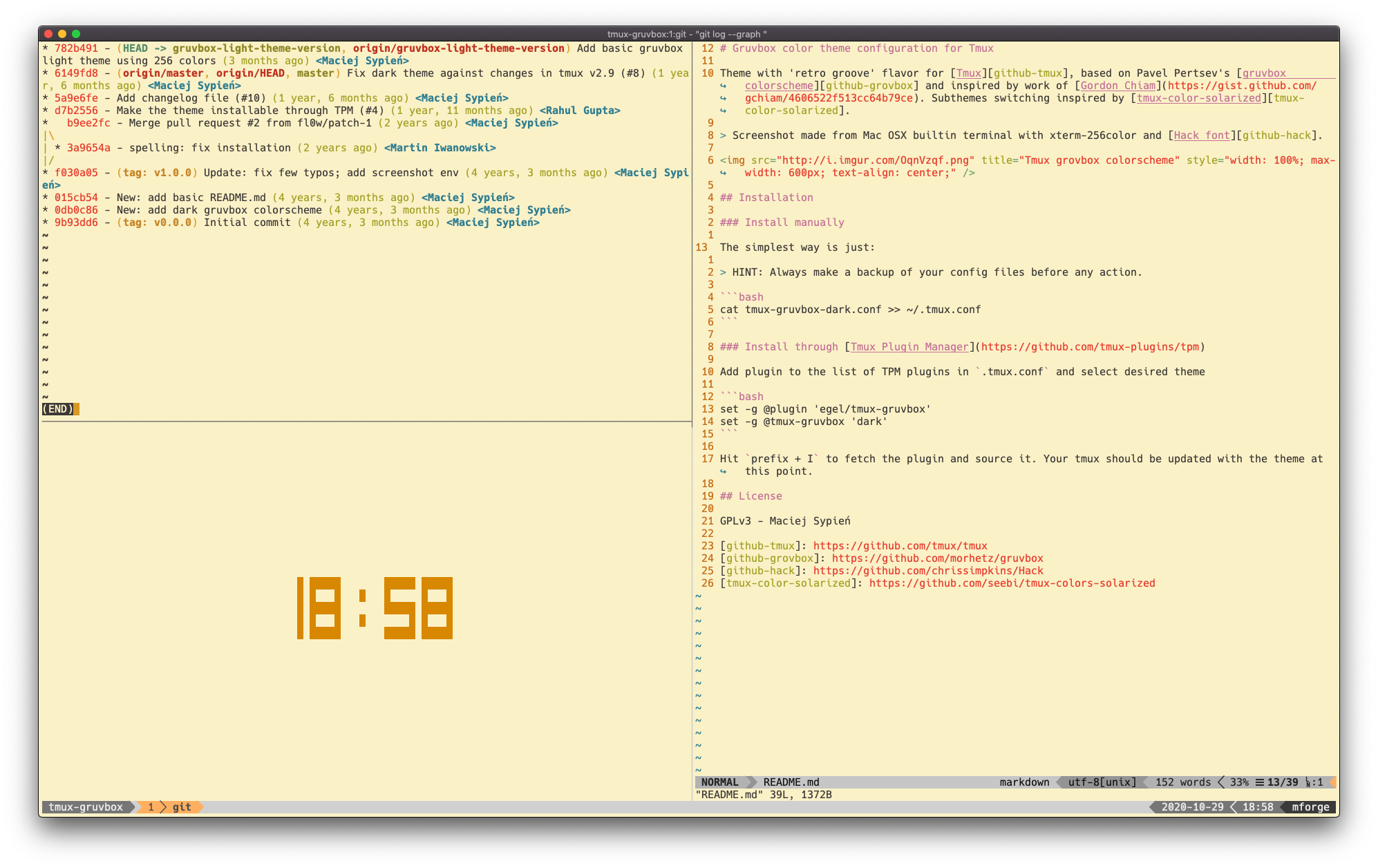Click commit hash 782b491 in git log
Screen dimensions: 1378x868
click(x=76, y=48)
